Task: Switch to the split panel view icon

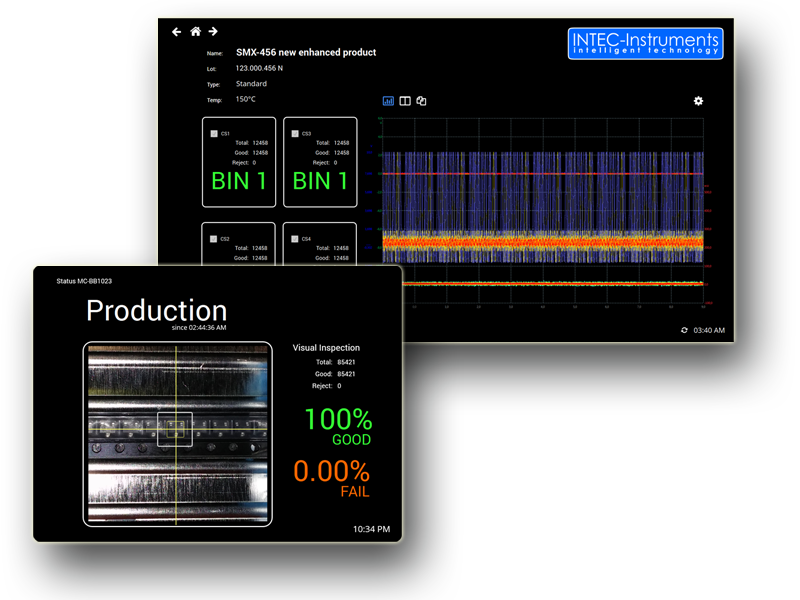Action: click(x=405, y=101)
